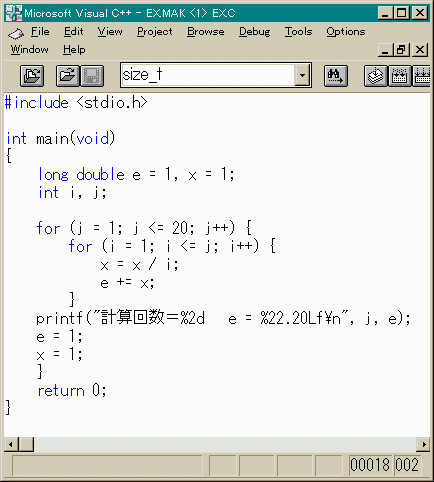Click the horizontal scrollbar right arrow

pos(424,444)
